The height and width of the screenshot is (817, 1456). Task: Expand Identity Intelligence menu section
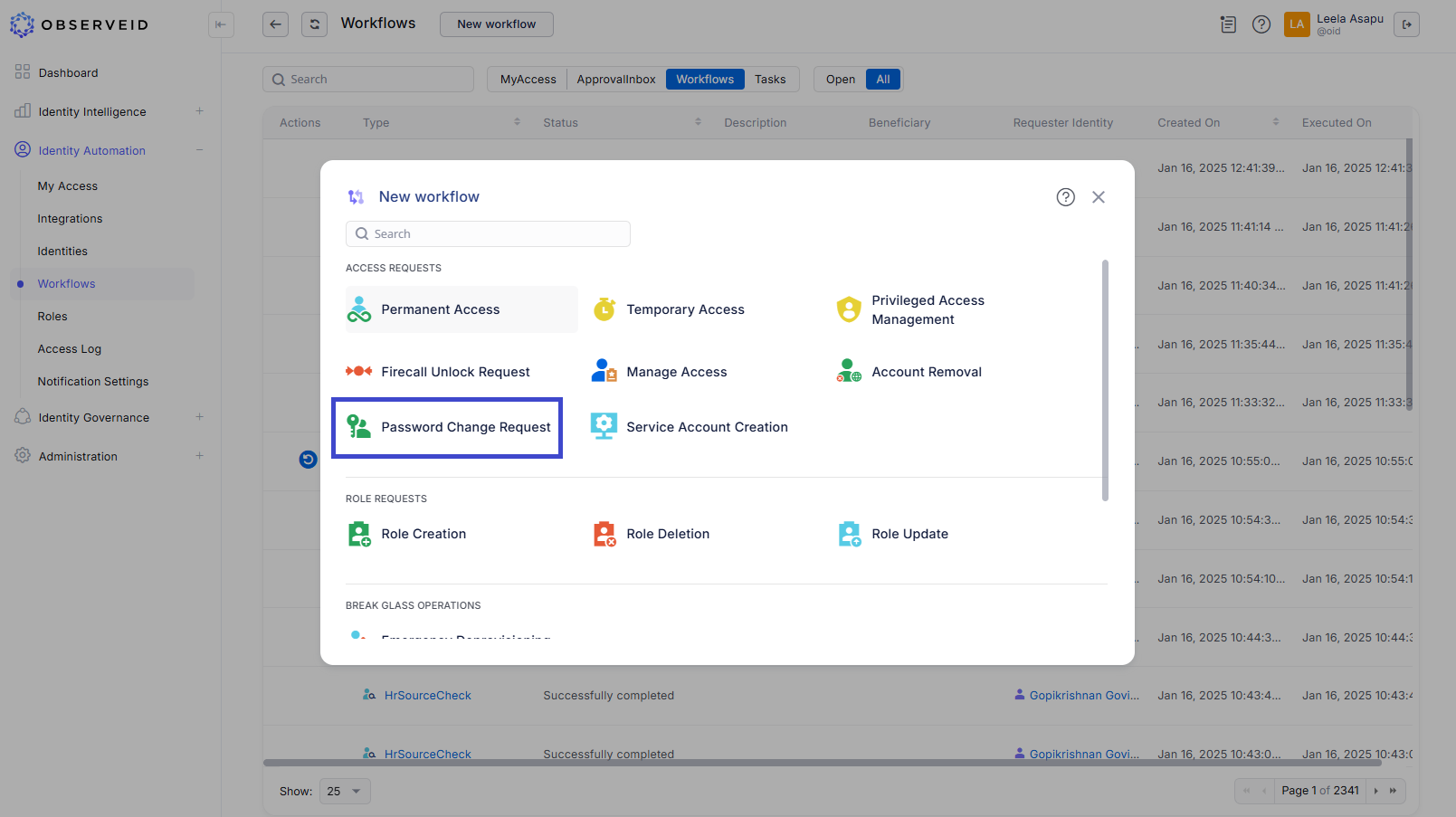point(199,111)
